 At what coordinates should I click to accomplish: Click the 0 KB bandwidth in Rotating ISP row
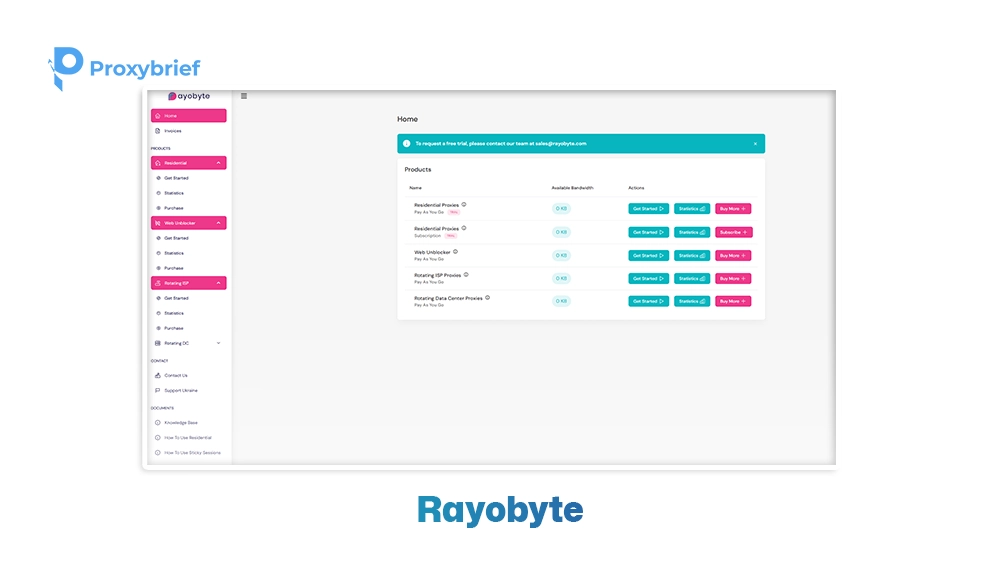click(x=561, y=279)
